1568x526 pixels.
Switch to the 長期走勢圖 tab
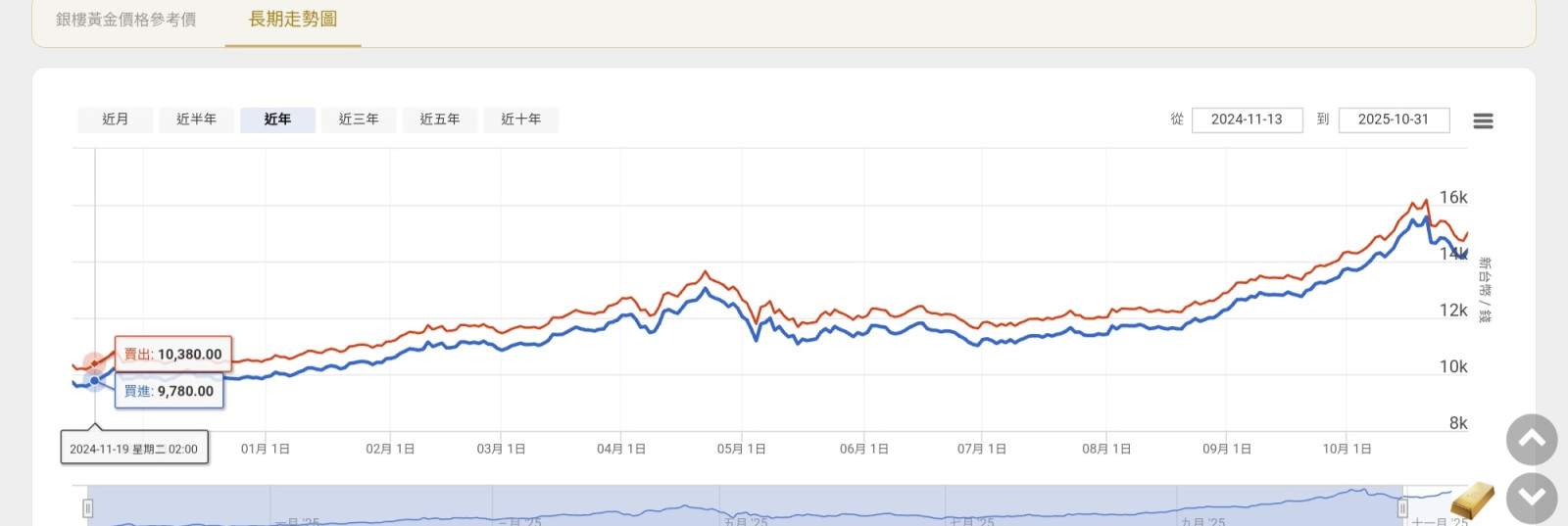(x=293, y=20)
